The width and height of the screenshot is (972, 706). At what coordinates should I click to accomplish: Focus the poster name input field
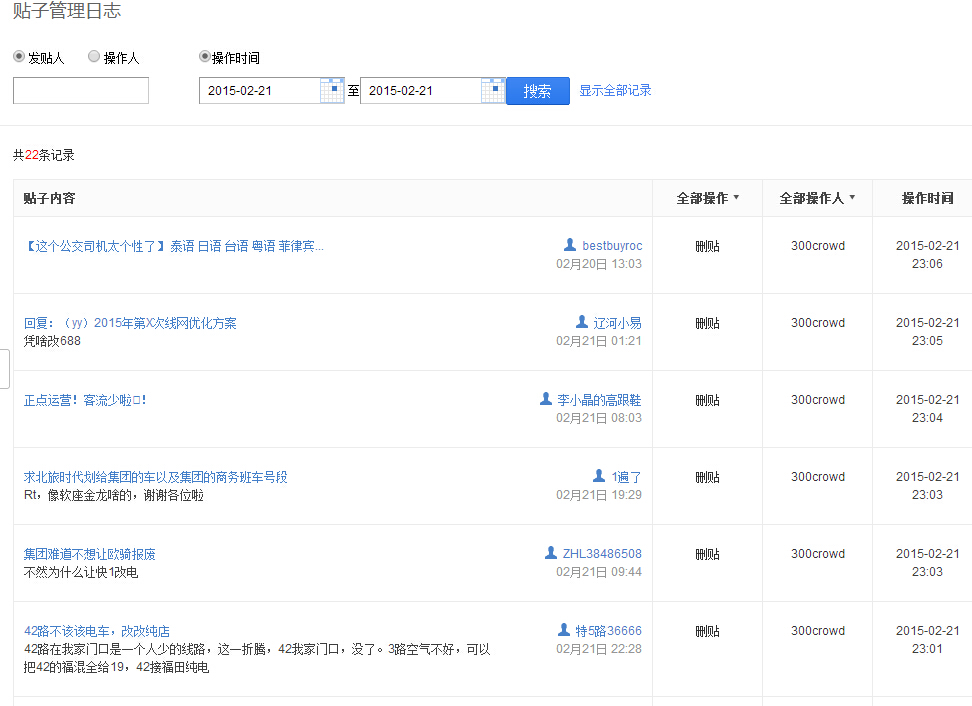click(81, 90)
